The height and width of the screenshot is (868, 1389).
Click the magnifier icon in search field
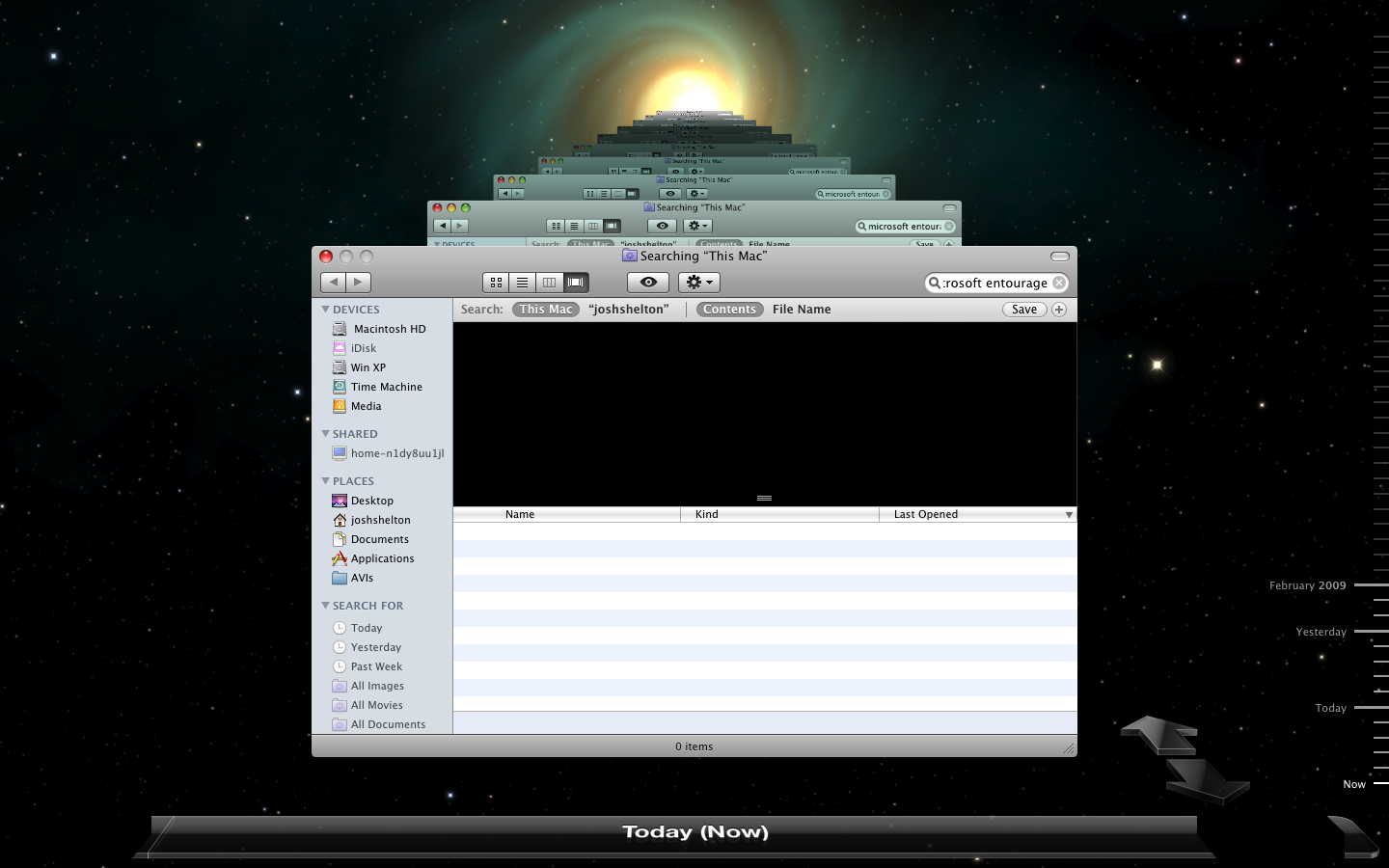935,283
